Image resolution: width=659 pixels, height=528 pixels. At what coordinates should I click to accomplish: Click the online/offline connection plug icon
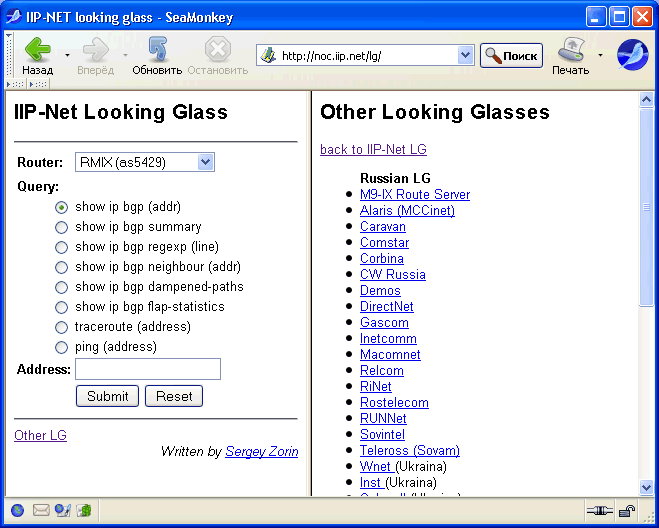click(x=600, y=511)
